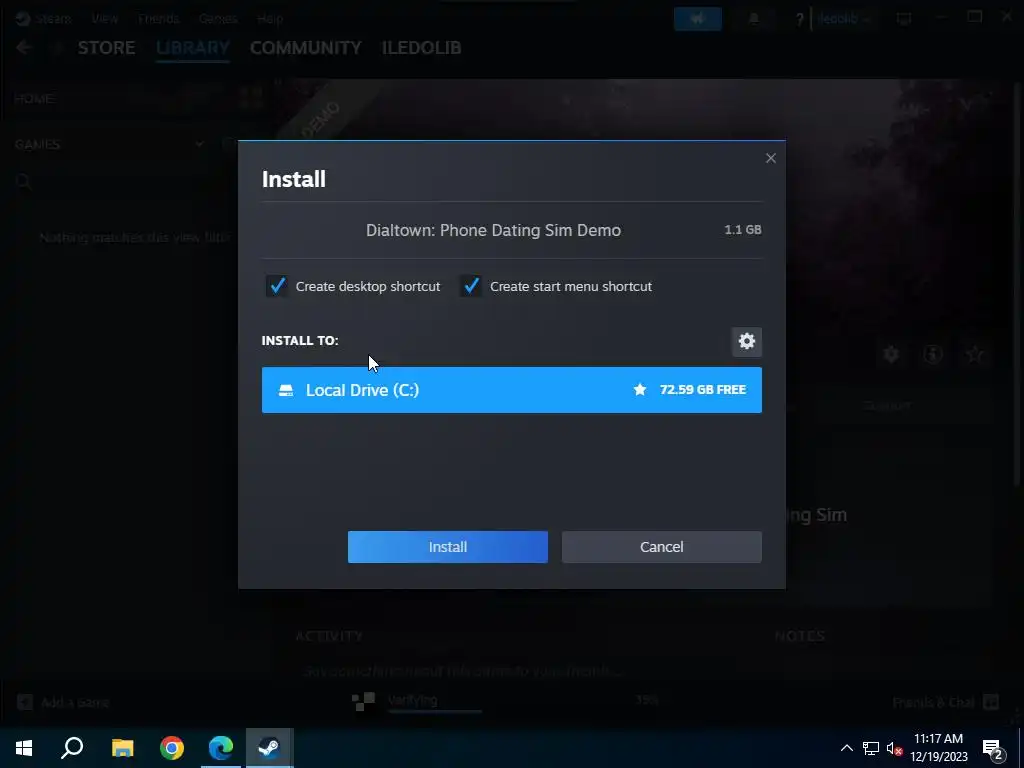Image resolution: width=1024 pixels, height=768 pixels.
Task: Open game information icon on game page
Action: (x=933, y=355)
